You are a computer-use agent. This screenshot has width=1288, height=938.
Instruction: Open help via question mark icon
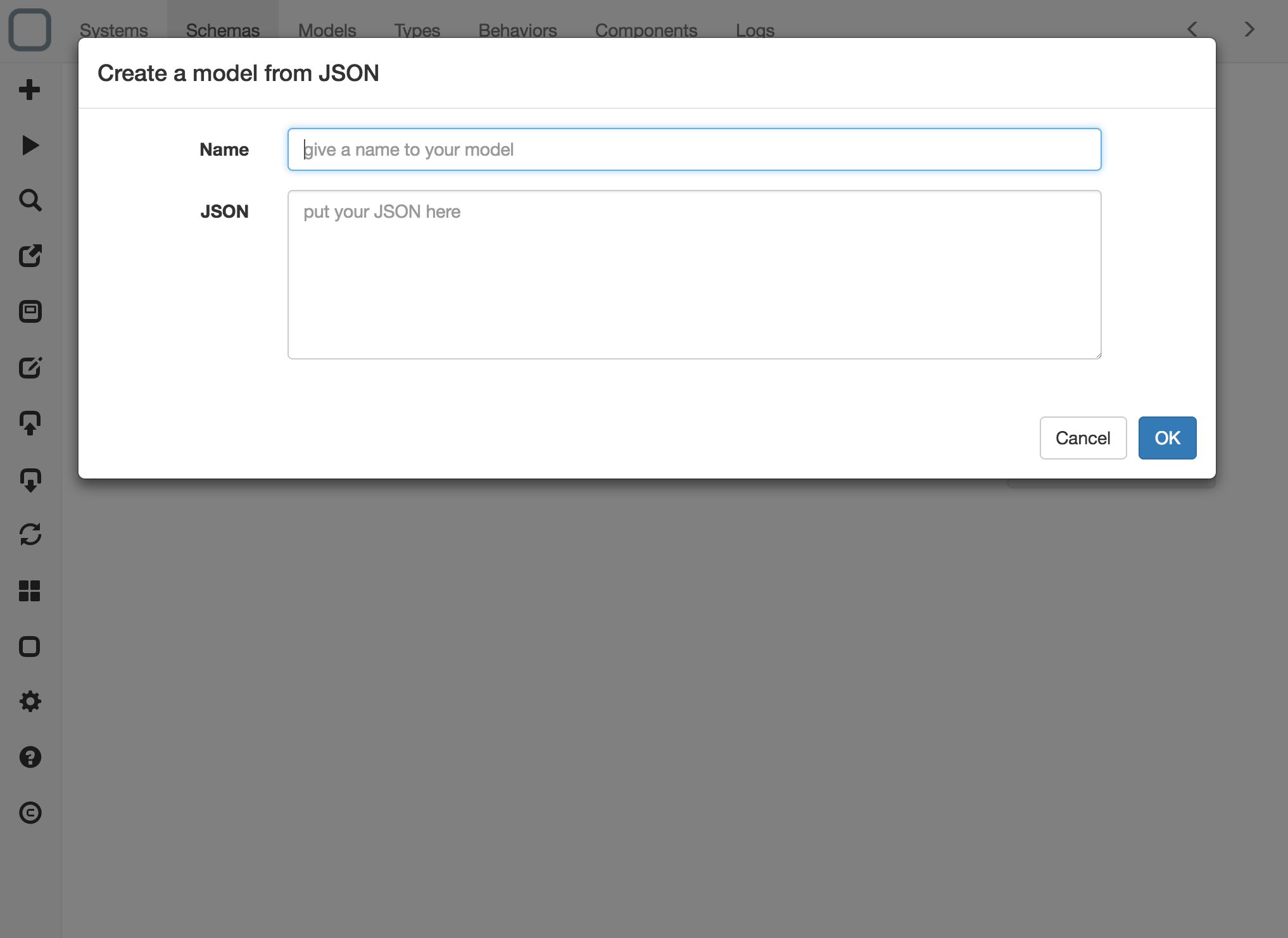coord(30,757)
